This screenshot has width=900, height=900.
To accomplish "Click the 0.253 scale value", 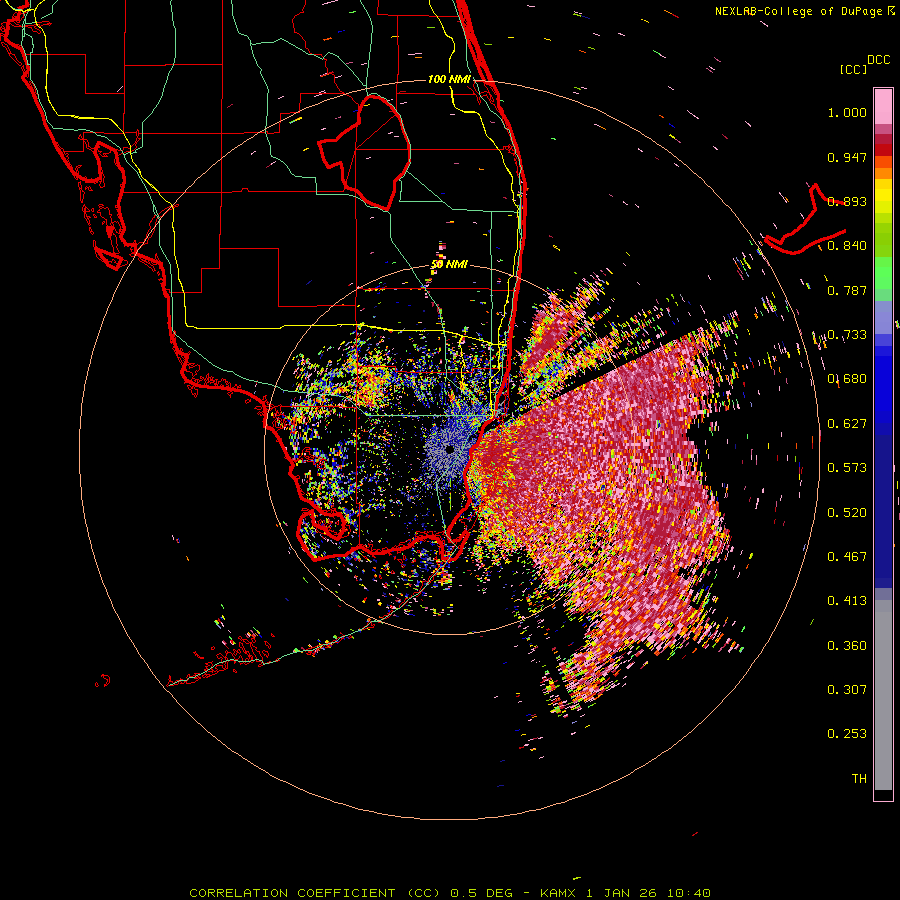I will 847,734.
